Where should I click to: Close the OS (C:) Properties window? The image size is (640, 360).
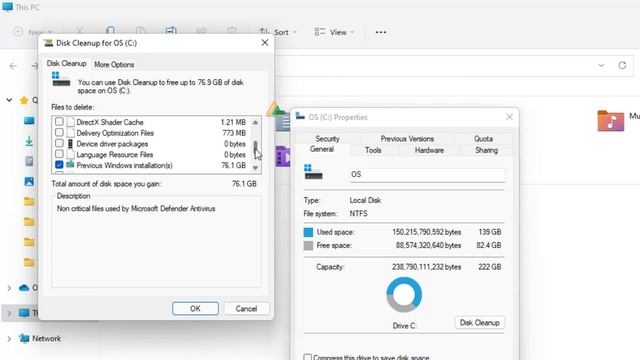point(509,117)
